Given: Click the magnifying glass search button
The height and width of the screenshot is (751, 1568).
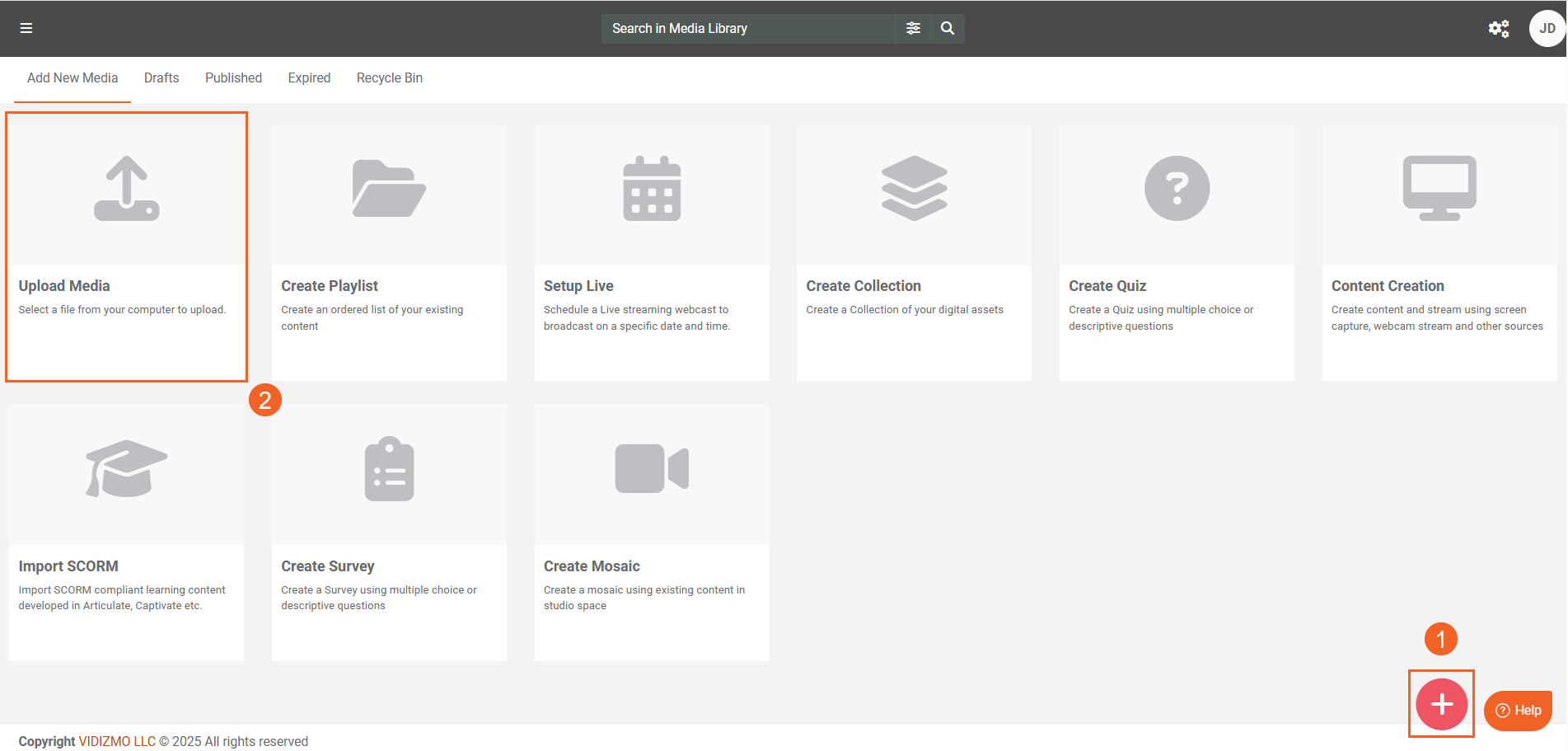Looking at the screenshot, I should pyautogui.click(x=948, y=28).
